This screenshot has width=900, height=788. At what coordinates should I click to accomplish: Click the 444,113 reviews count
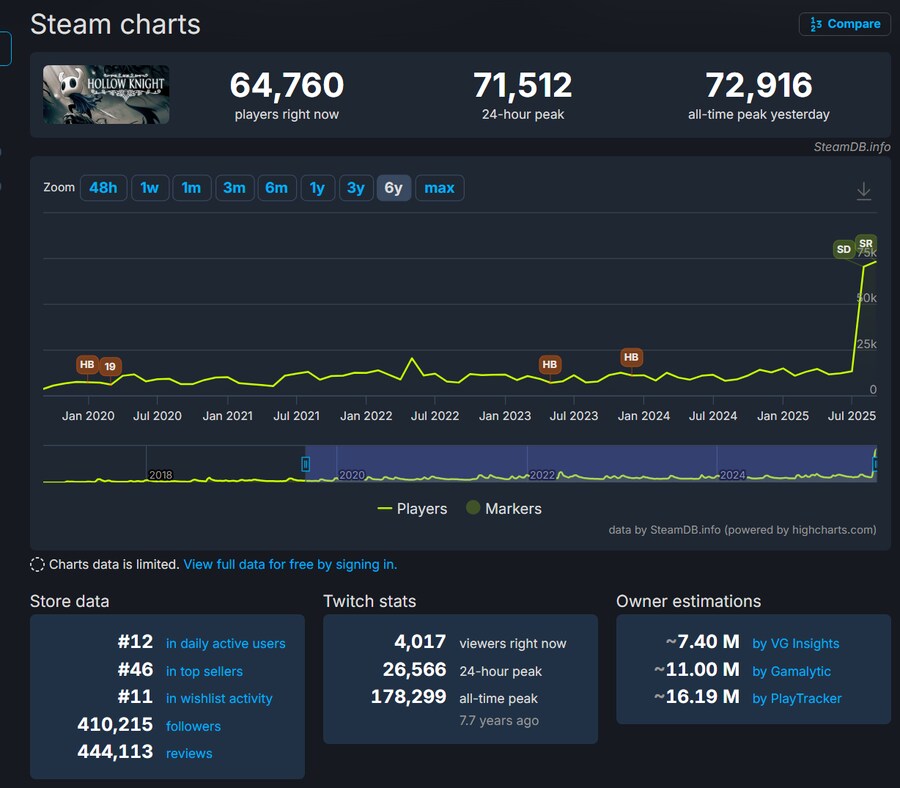115,751
